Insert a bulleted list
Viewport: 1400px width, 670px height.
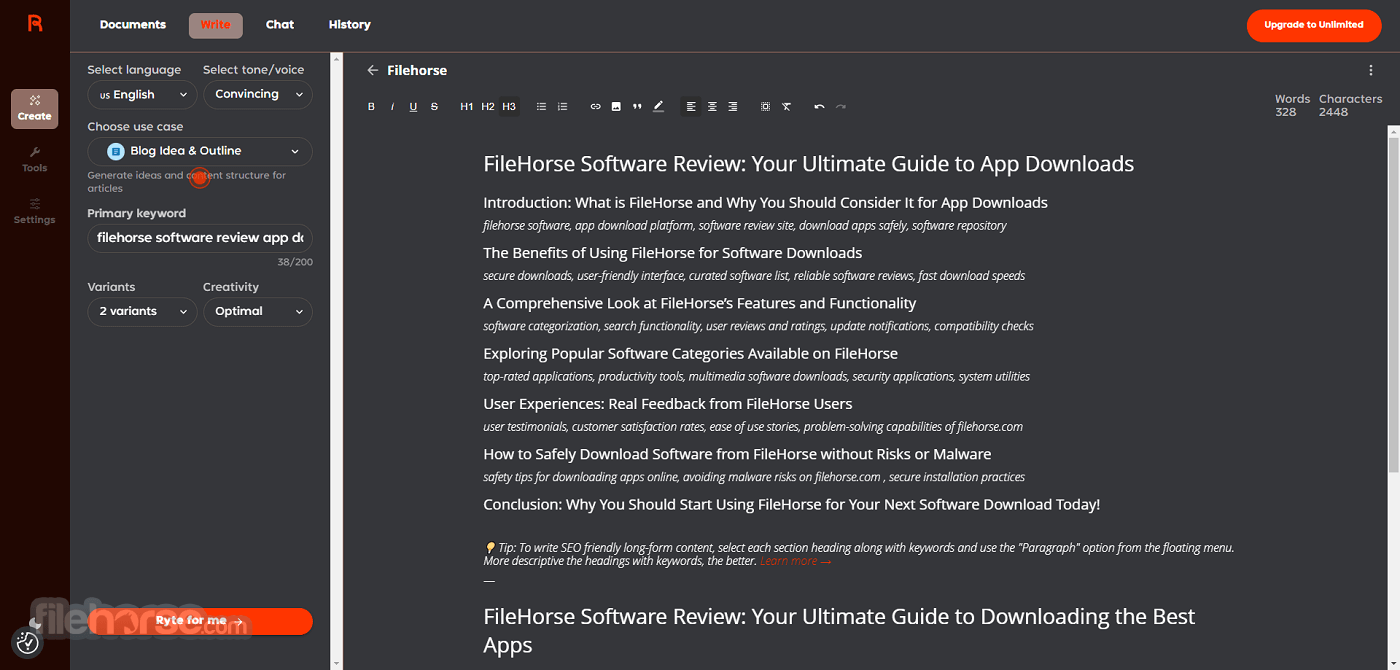tap(541, 107)
